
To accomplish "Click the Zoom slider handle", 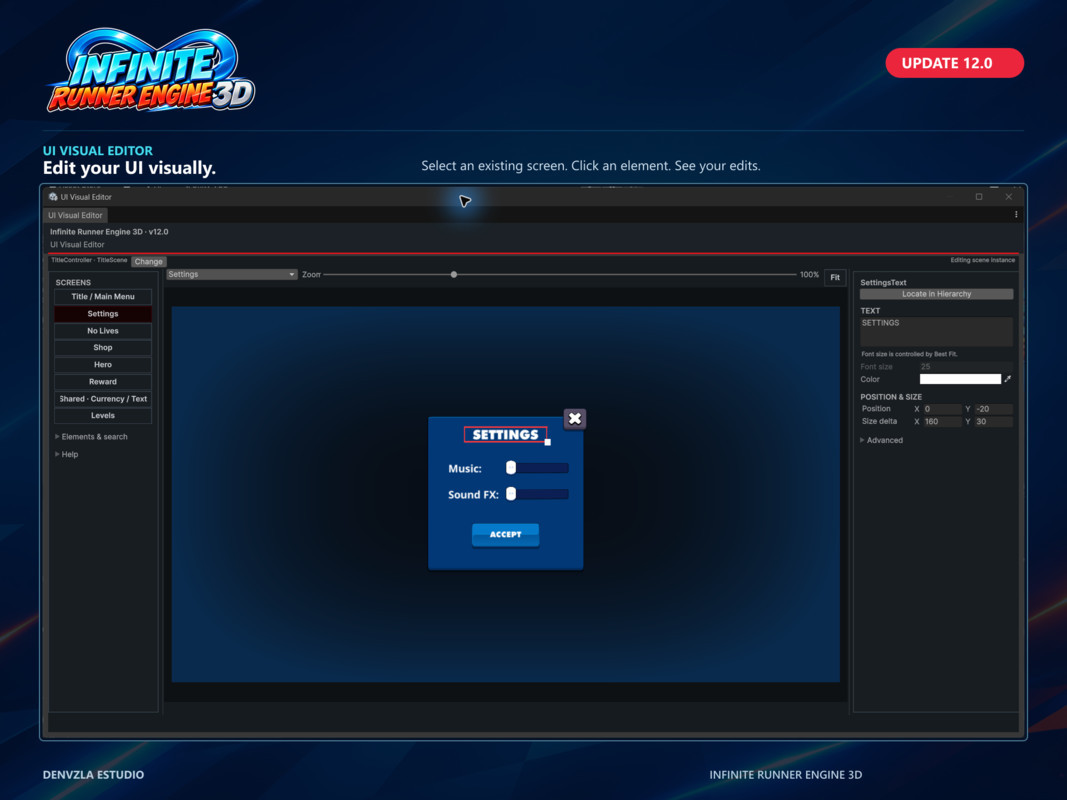I will [x=454, y=275].
